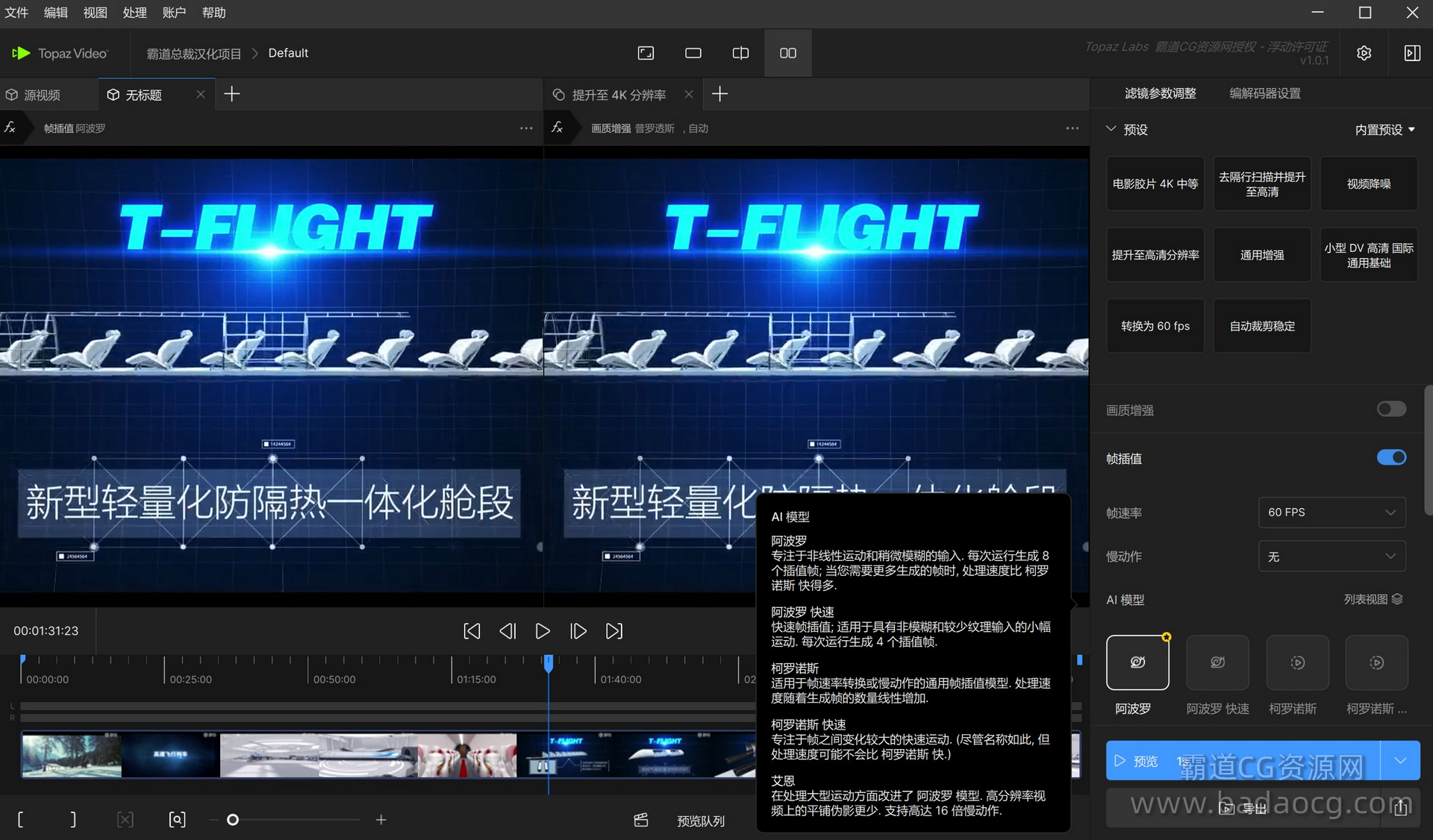
Task: Select the 阿波罗 AI model icon
Action: click(x=1137, y=662)
